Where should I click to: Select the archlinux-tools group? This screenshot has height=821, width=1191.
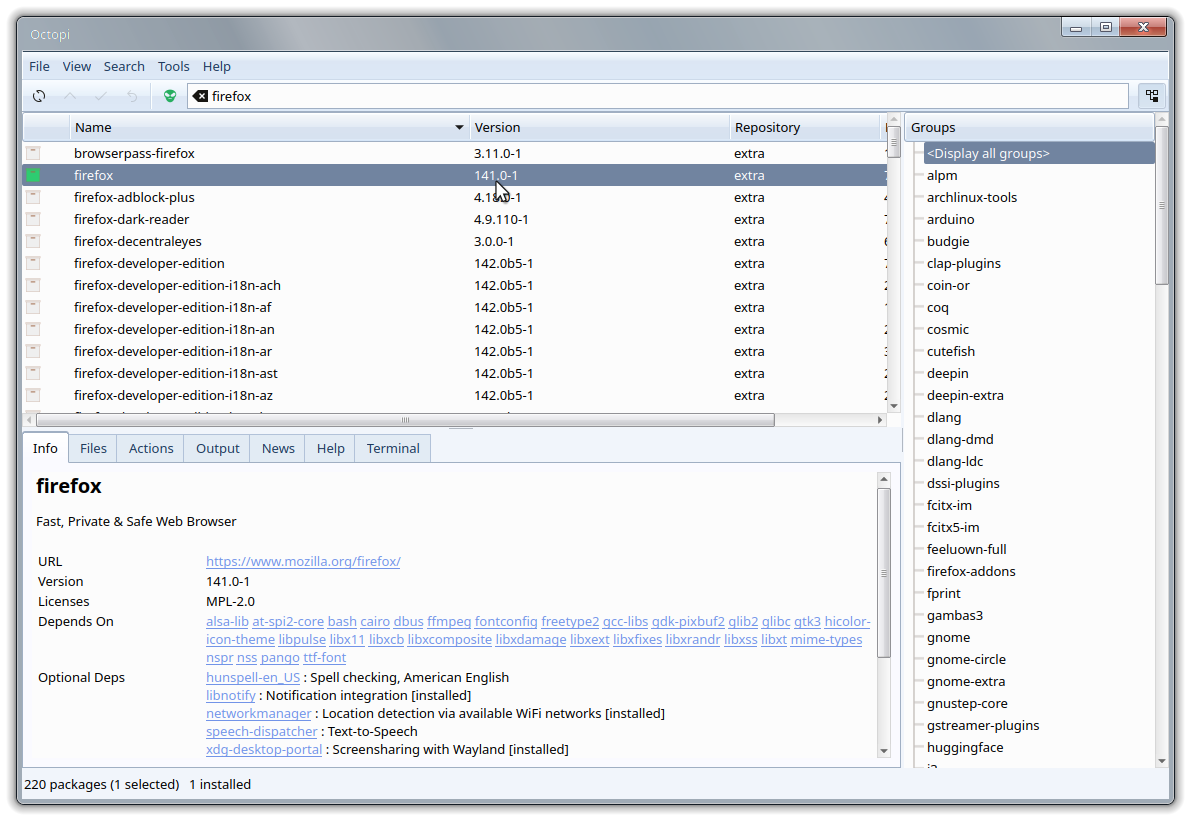click(x=971, y=197)
